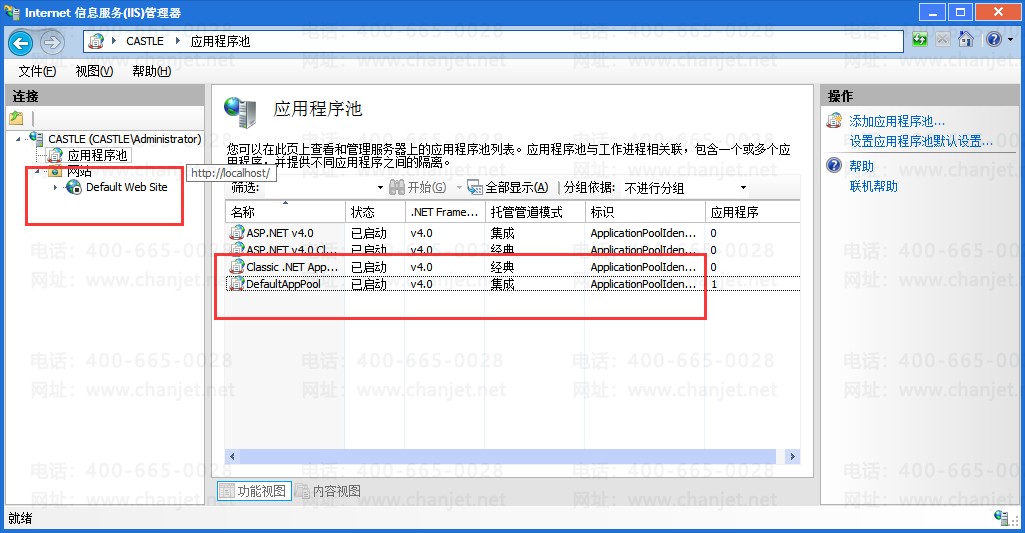1025x533 pixels.
Task: Sort by .NET Framework column header
Action: (445, 212)
